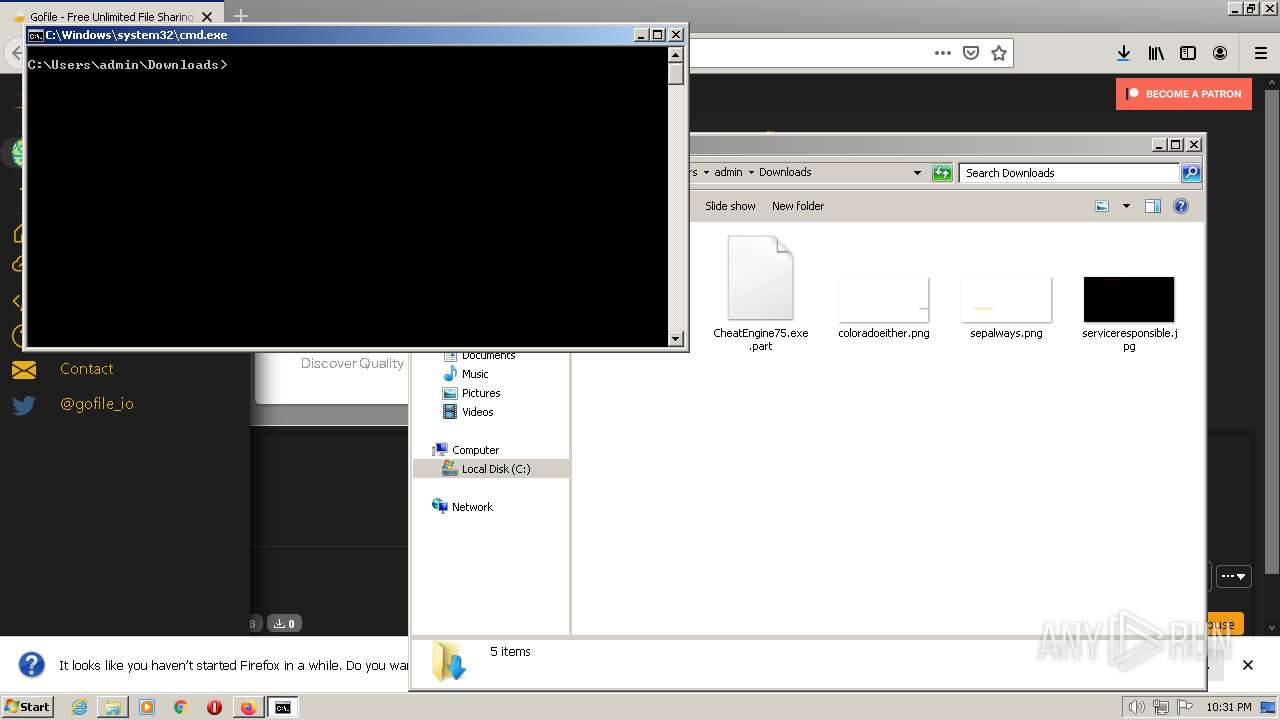Open Firefox hamburger menu
1280x720 pixels.
(1261, 53)
